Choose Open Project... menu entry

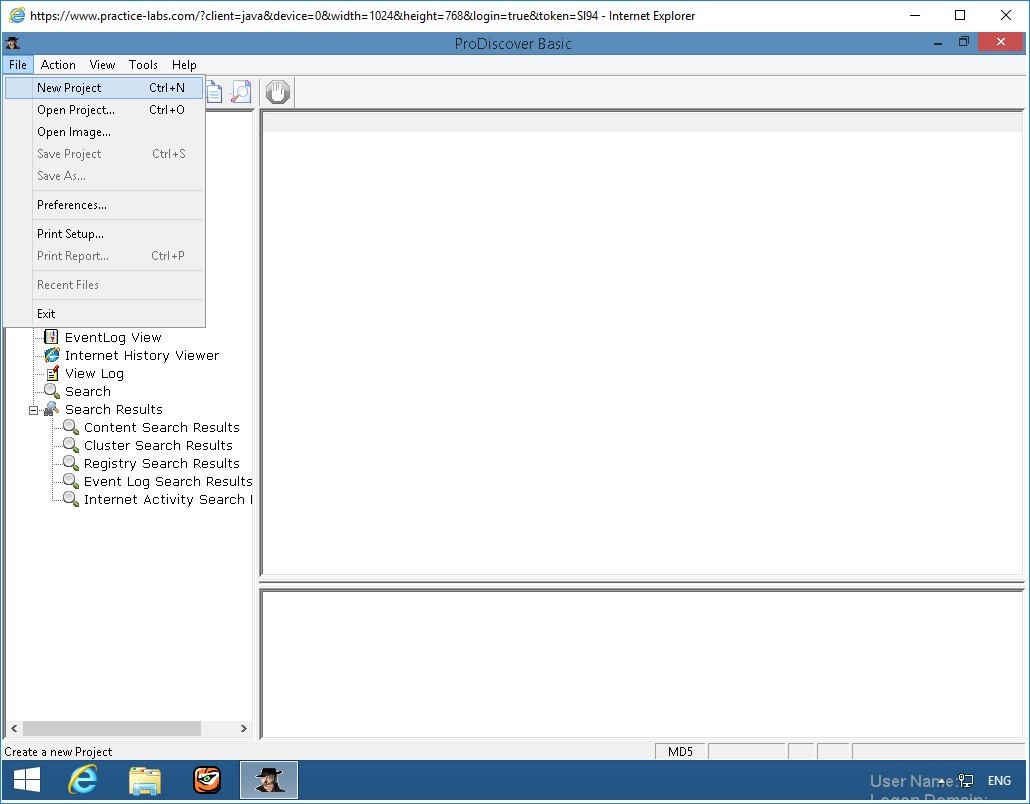coord(104,110)
